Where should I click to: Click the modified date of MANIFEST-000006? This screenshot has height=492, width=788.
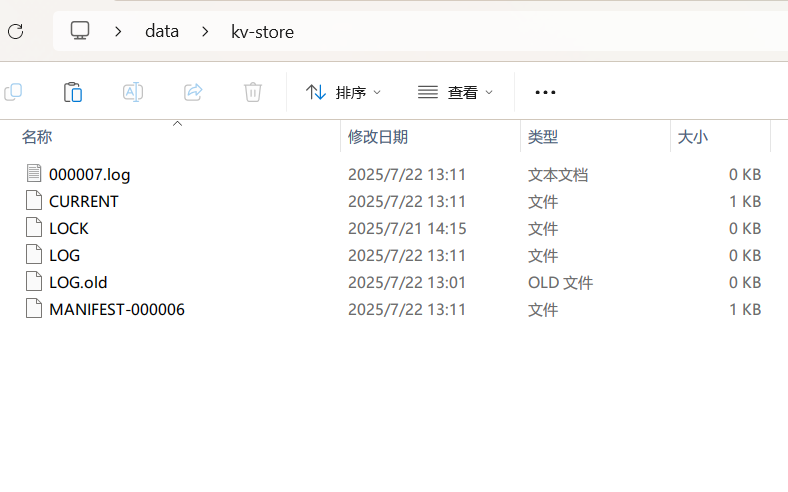407,310
